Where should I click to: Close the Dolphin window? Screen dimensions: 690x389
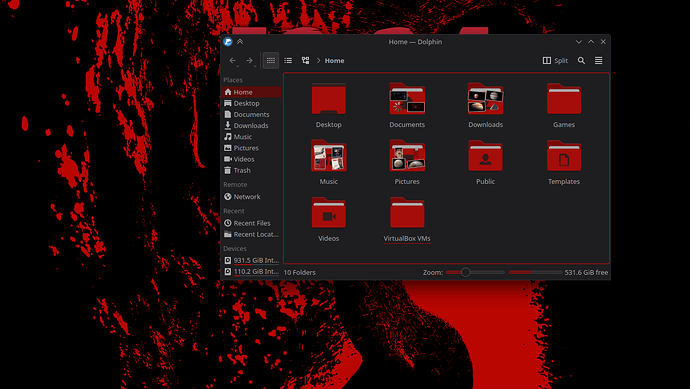[603, 42]
